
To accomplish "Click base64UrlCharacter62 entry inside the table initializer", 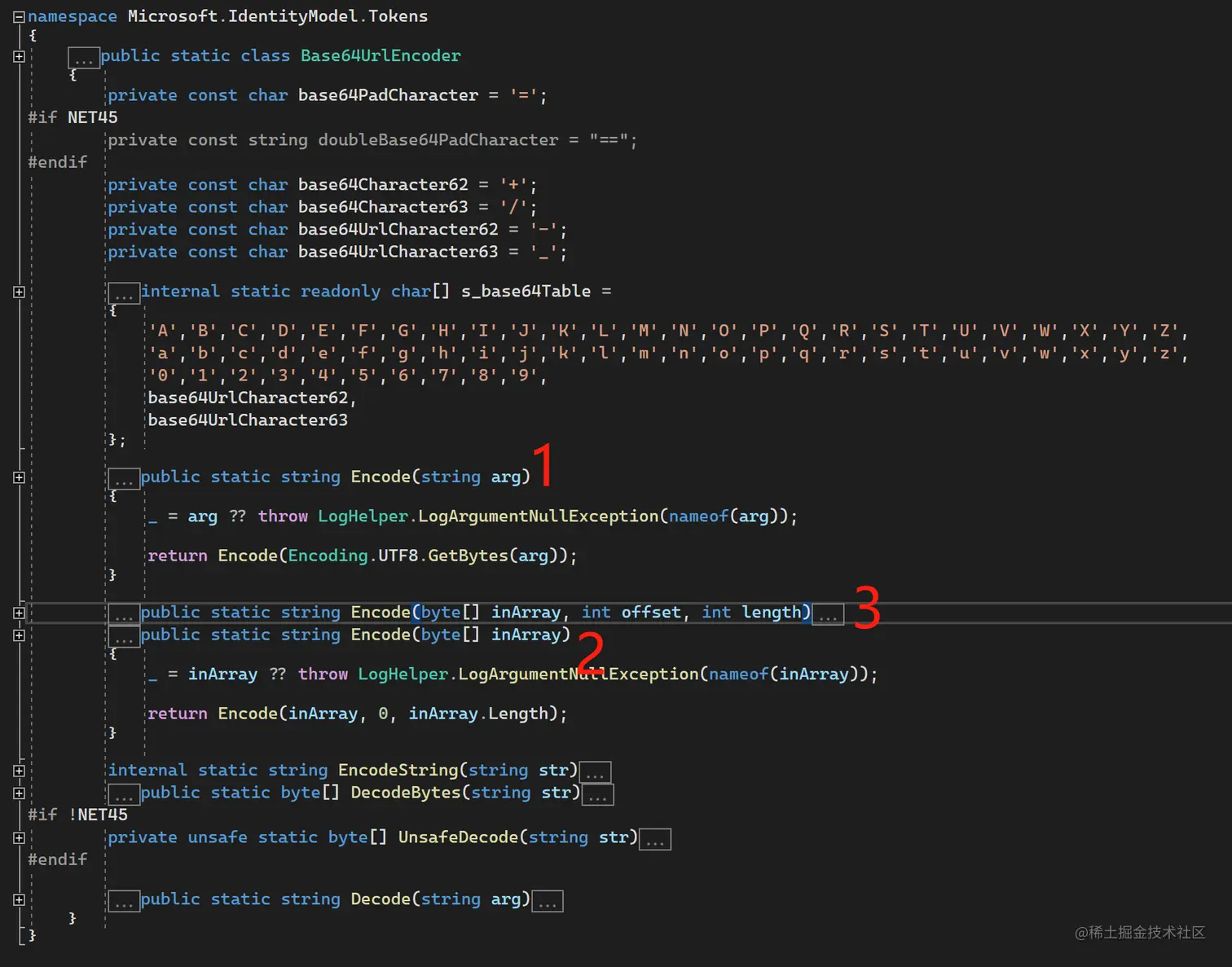I will [x=248, y=398].
